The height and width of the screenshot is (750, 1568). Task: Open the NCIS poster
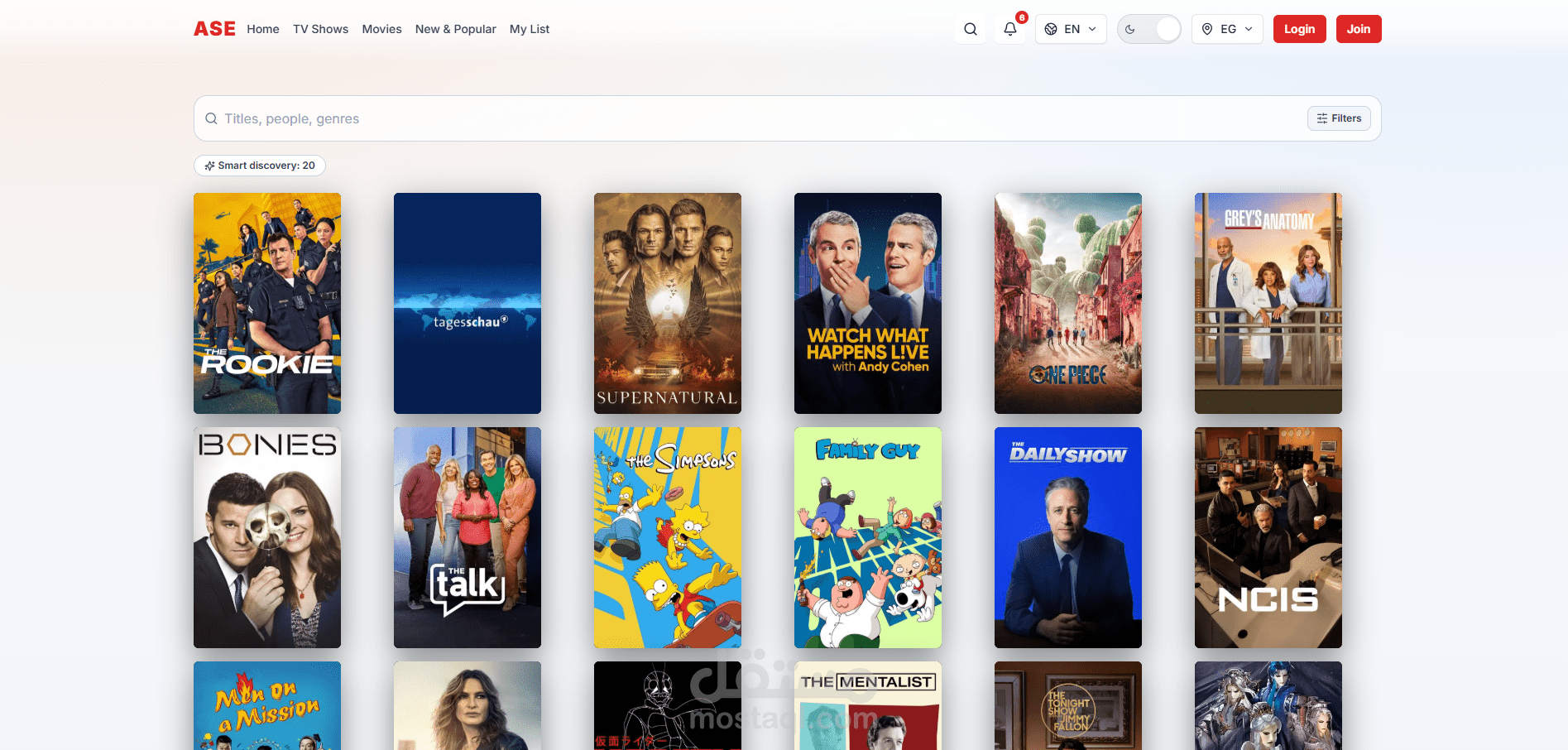tap(1268, 537)
